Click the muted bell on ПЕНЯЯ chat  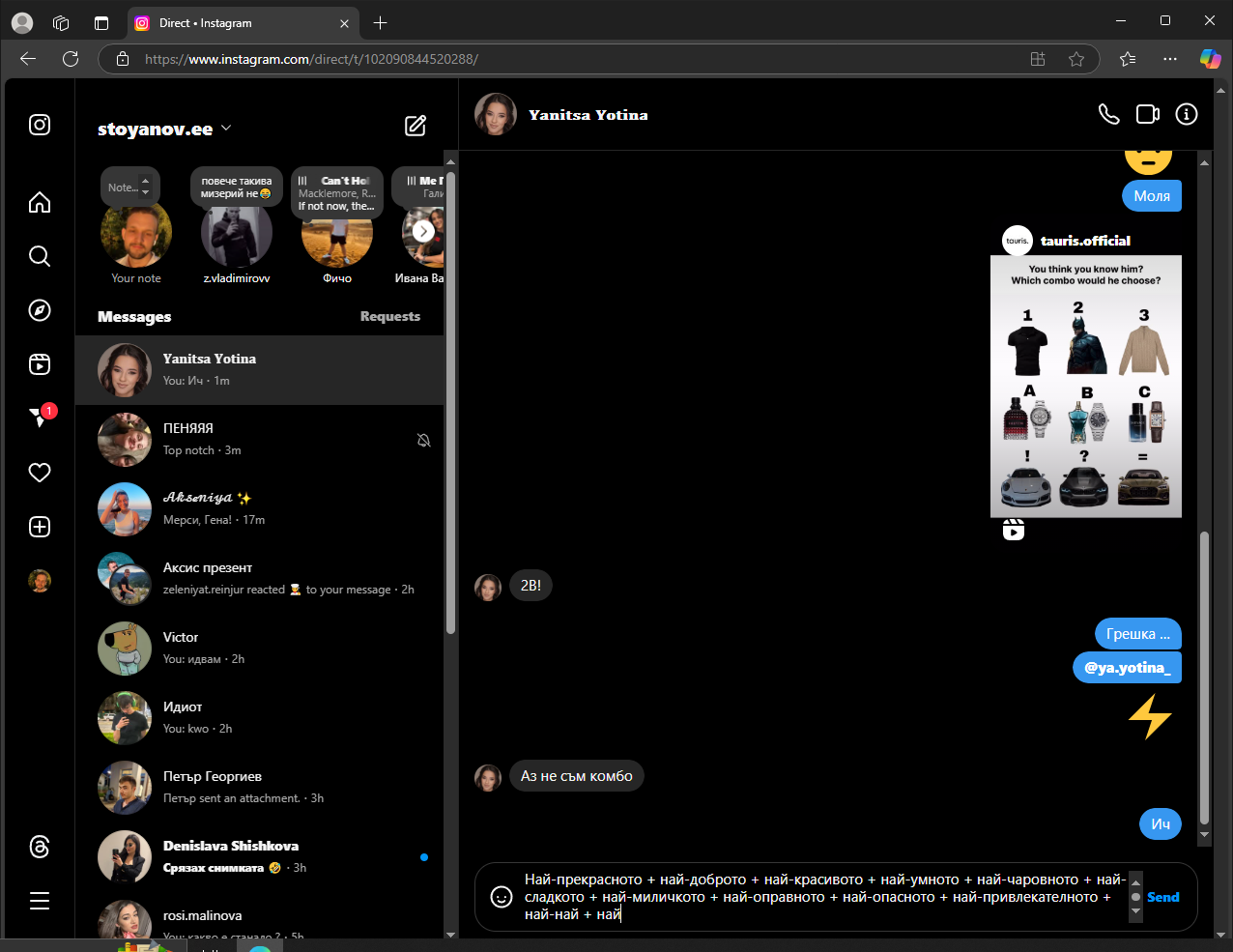[x=423, y=440]
